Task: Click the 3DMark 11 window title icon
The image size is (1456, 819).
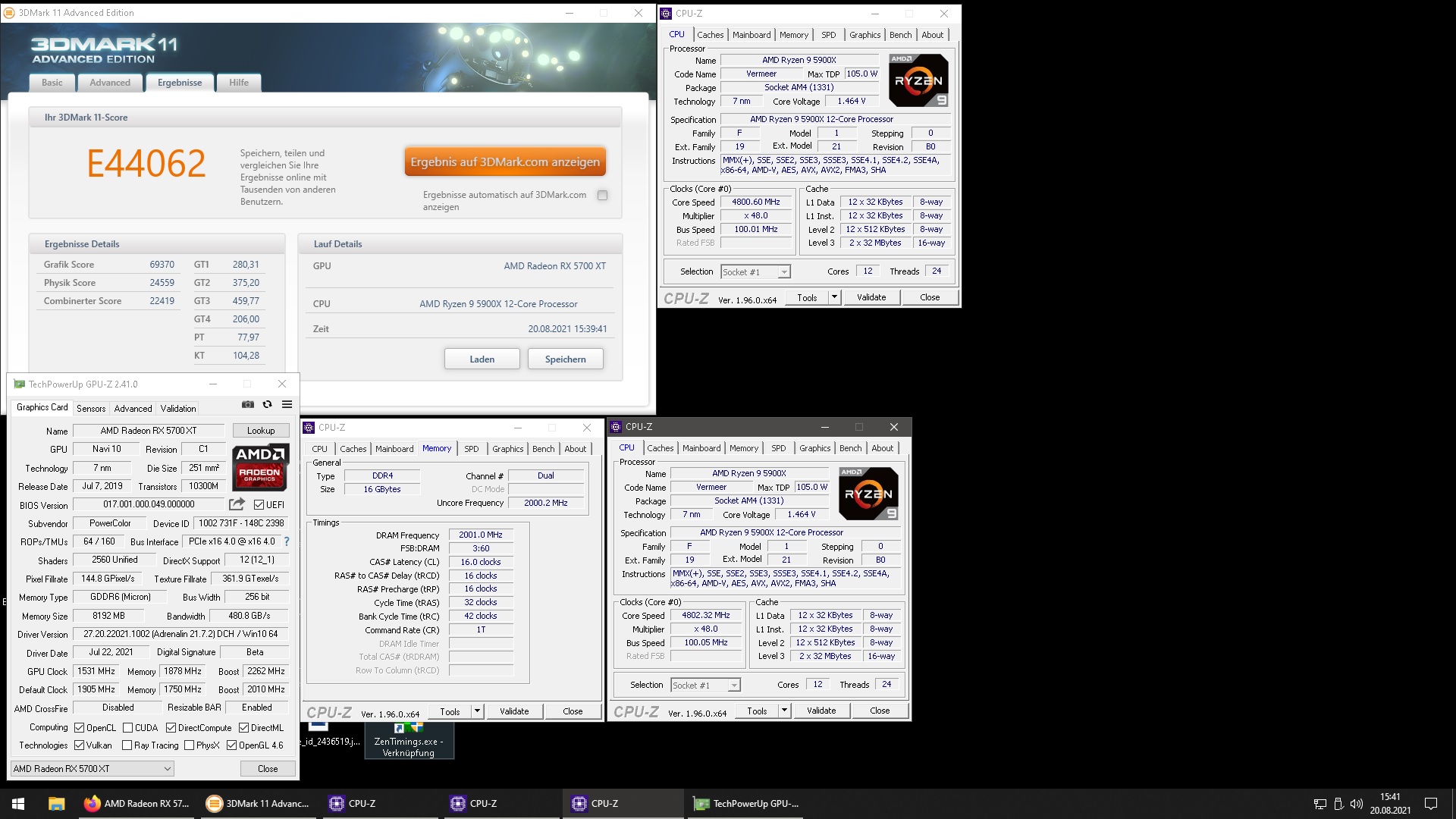Action: tap(9, 13)
